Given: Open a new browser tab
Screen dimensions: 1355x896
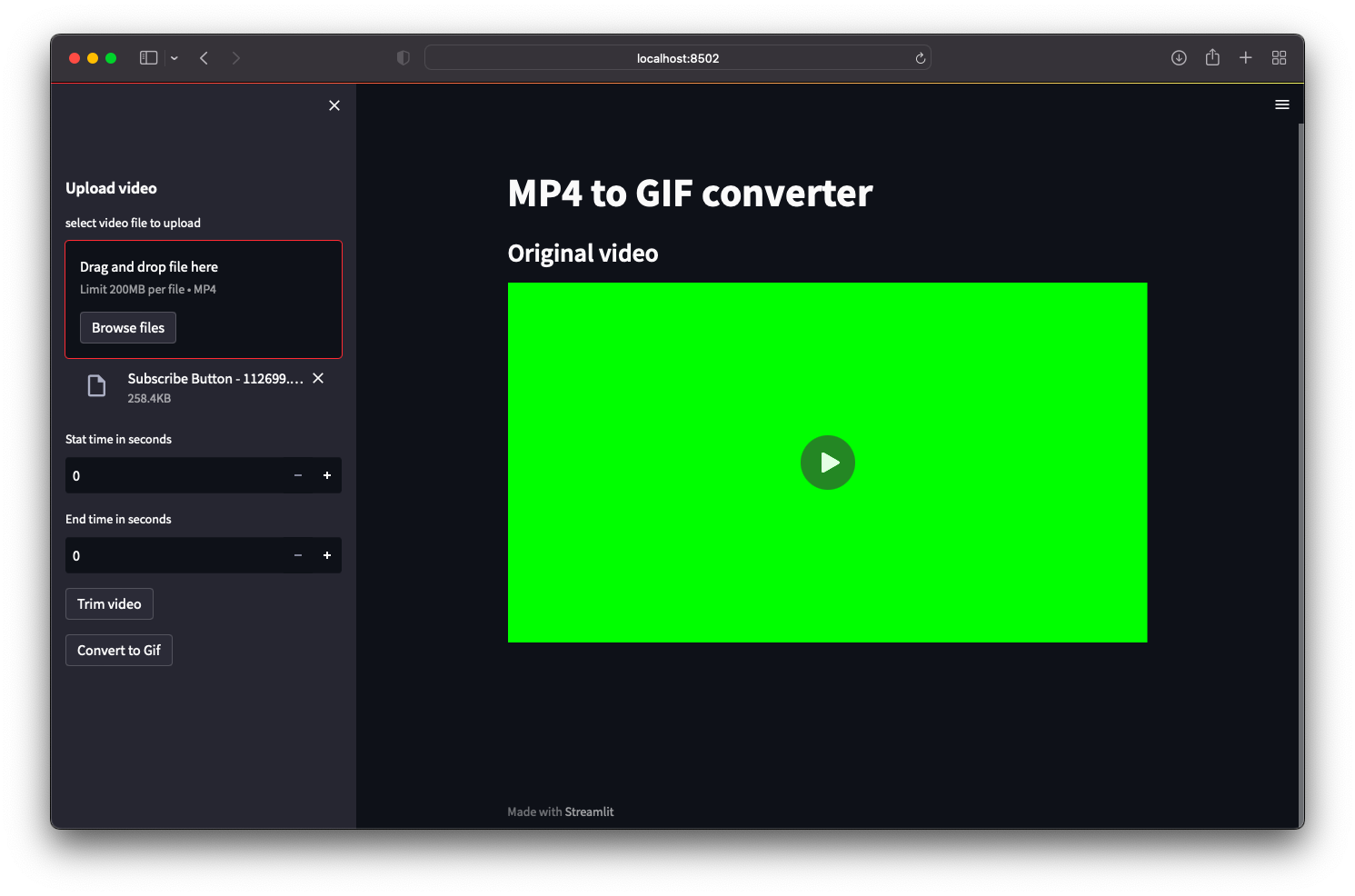Looking at the screenshot, I should 1246,57.
